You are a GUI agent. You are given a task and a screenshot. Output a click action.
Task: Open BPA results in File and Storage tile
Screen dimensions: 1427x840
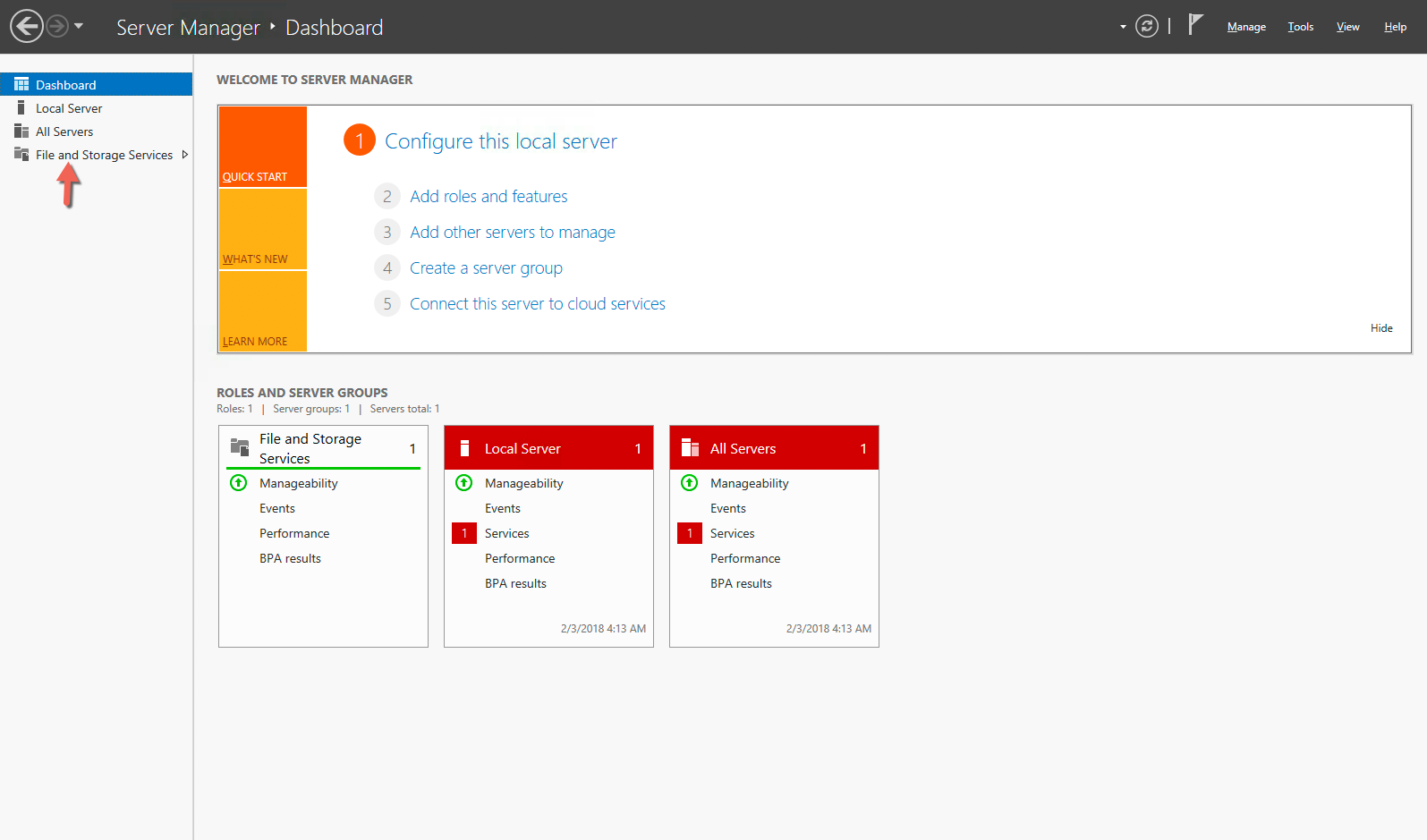tap(290, 558)
